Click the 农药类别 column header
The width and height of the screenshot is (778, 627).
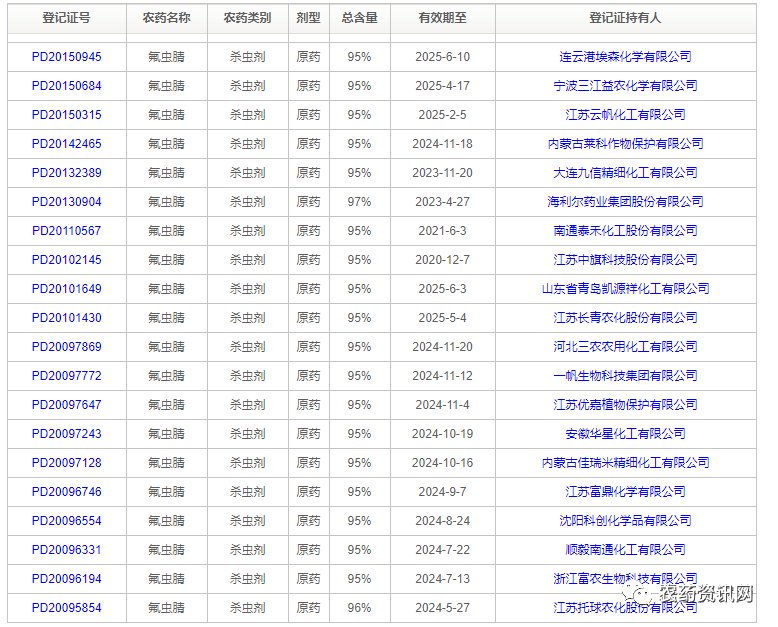tap(248, 18)
